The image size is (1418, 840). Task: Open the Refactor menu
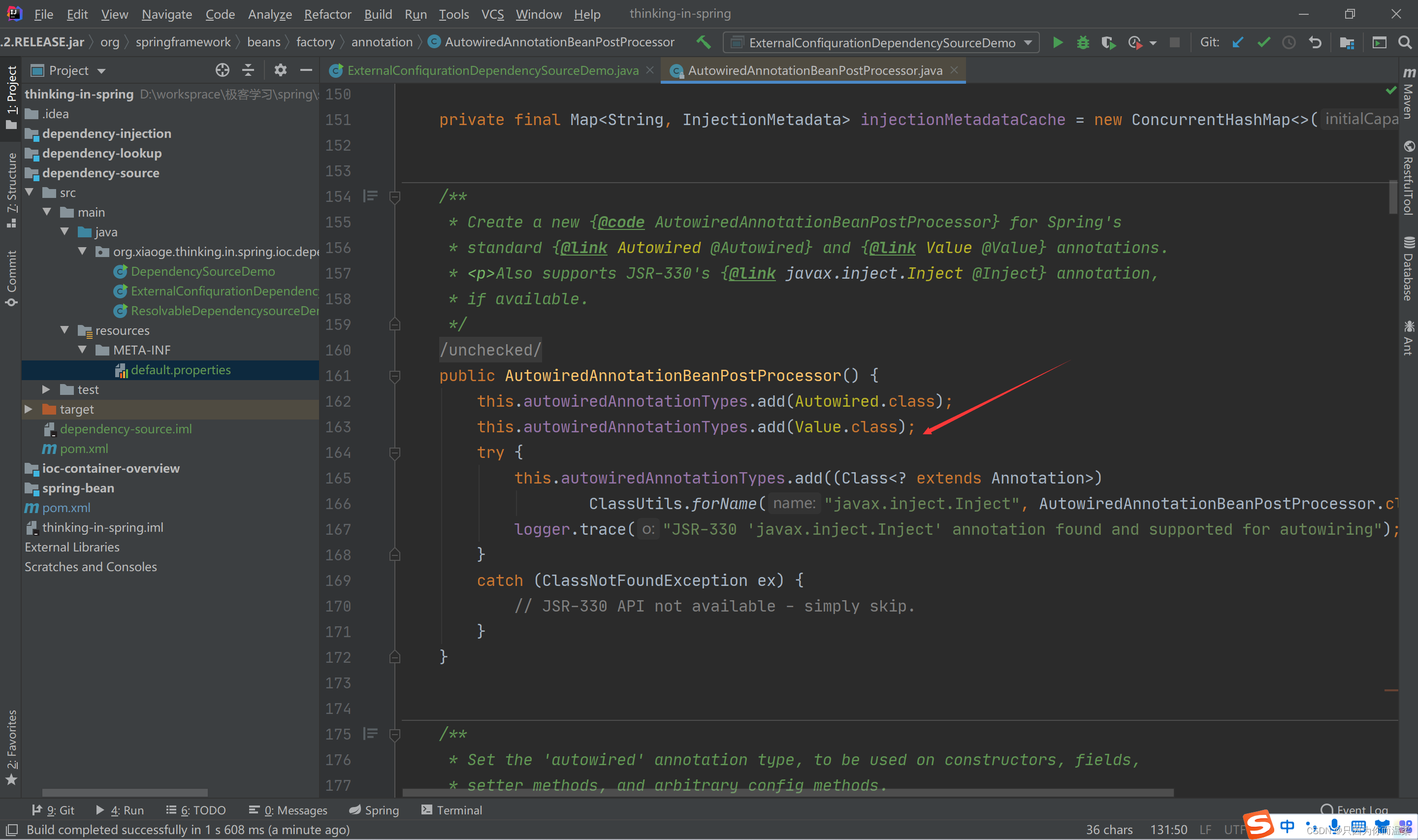click(x=327, y=14)
